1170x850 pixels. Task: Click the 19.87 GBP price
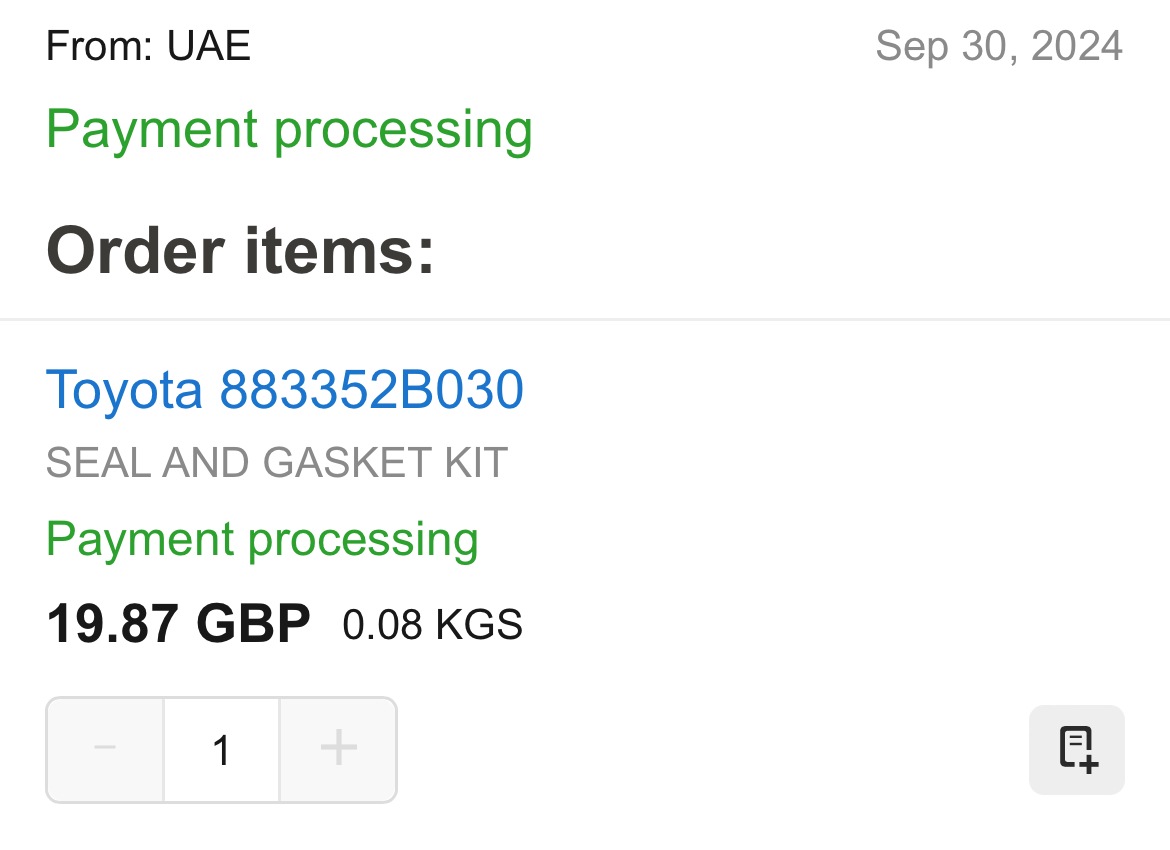coord(178,623)
